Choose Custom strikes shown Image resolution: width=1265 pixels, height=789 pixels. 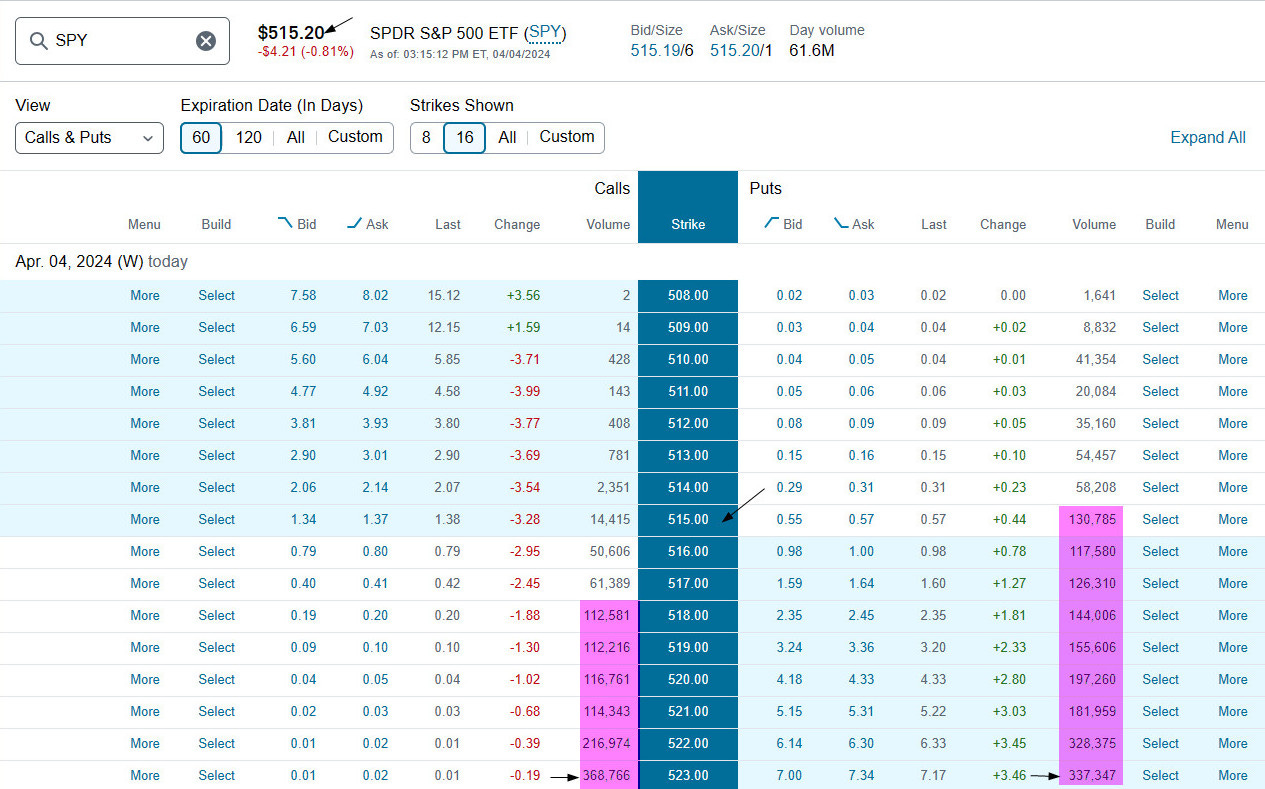pos(567,138)
